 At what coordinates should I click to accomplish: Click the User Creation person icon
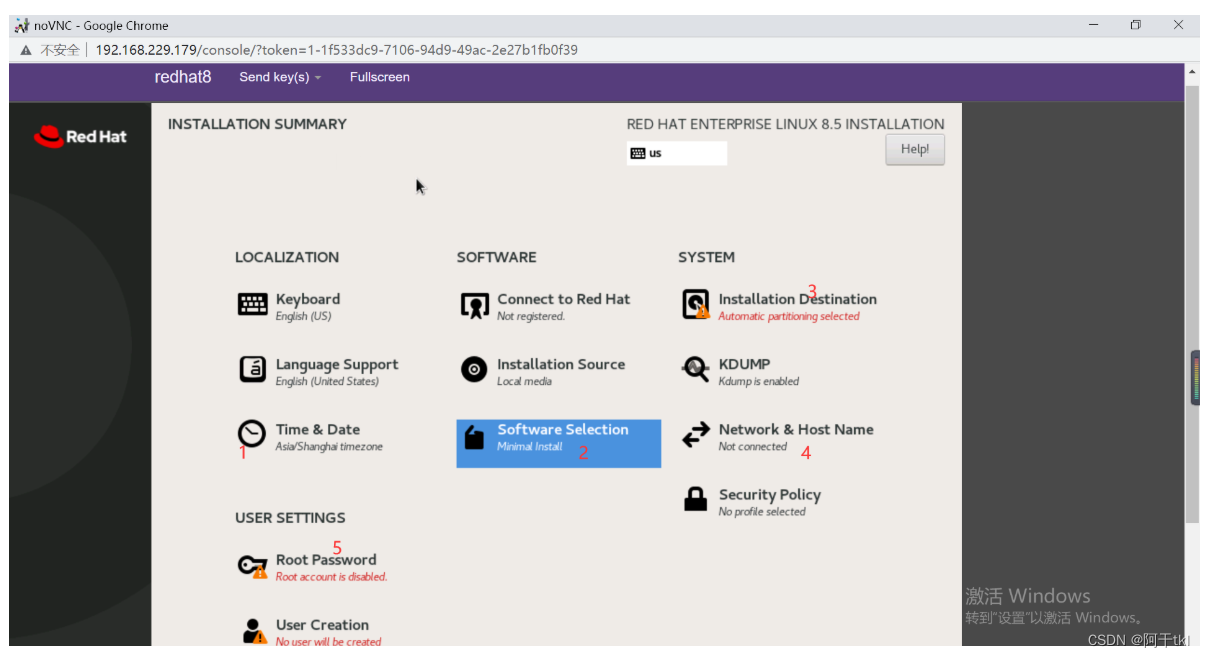[x=254, y=631]
